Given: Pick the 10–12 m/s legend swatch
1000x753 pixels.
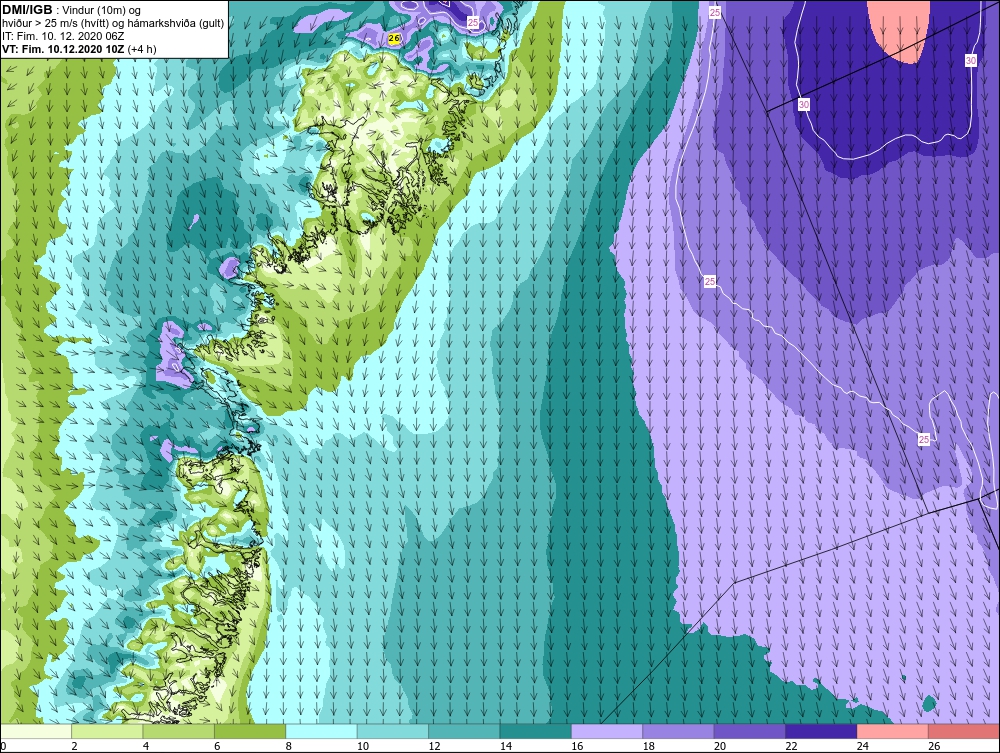Looking at the screenshot, I should pyautogui.click(x=393, y=731).
